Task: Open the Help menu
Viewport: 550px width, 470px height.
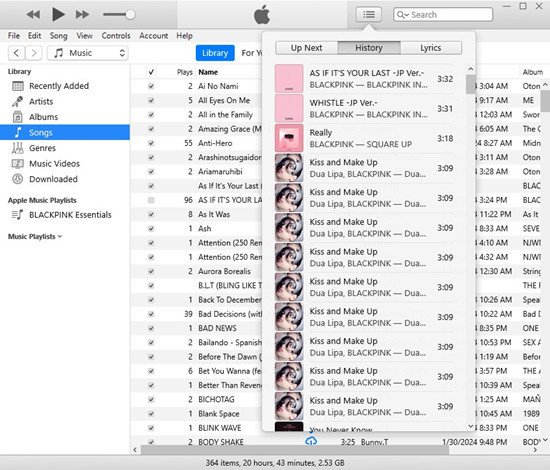Action: [x=185, y=36]
